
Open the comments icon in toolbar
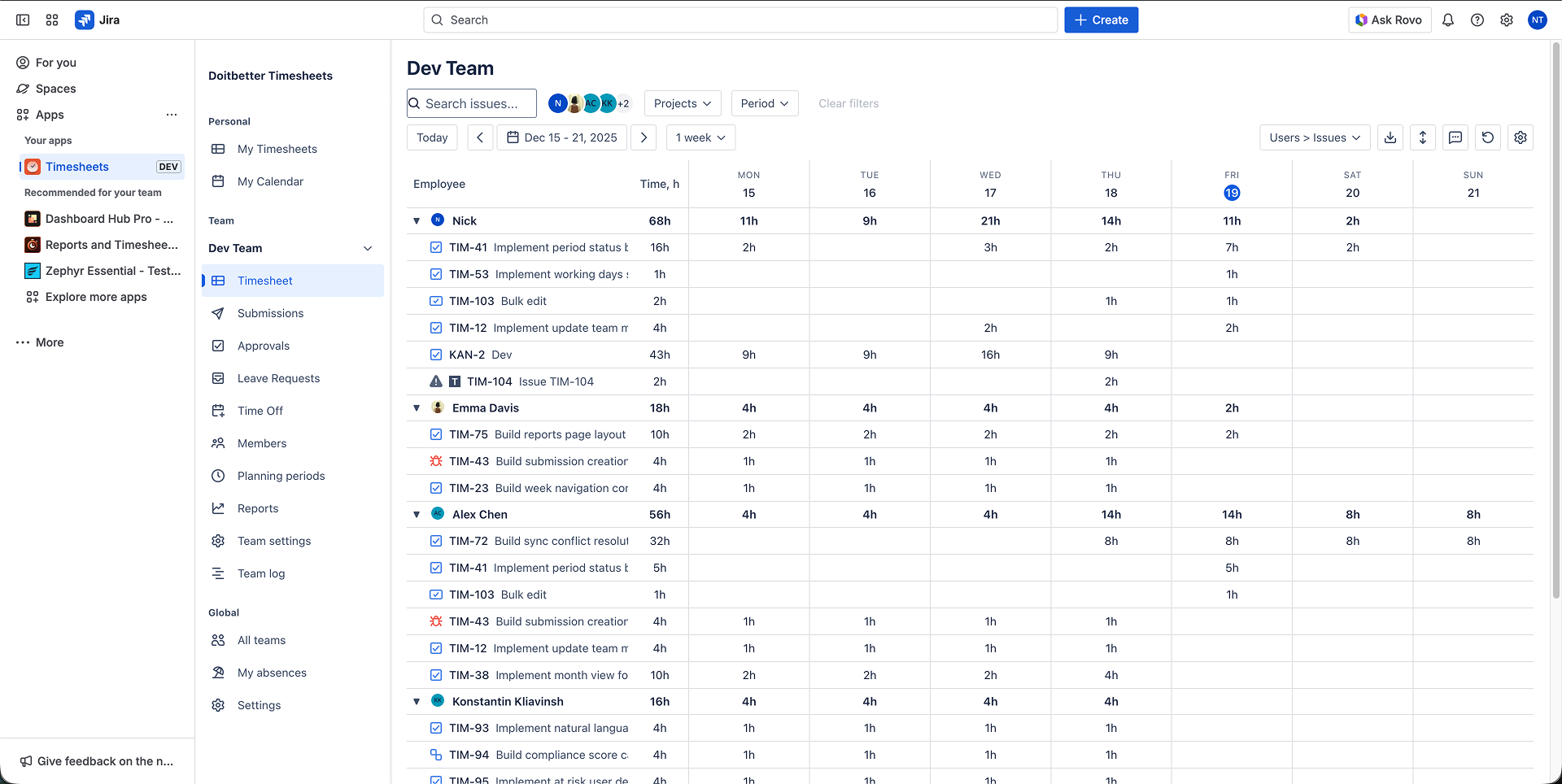point(1455,137)
